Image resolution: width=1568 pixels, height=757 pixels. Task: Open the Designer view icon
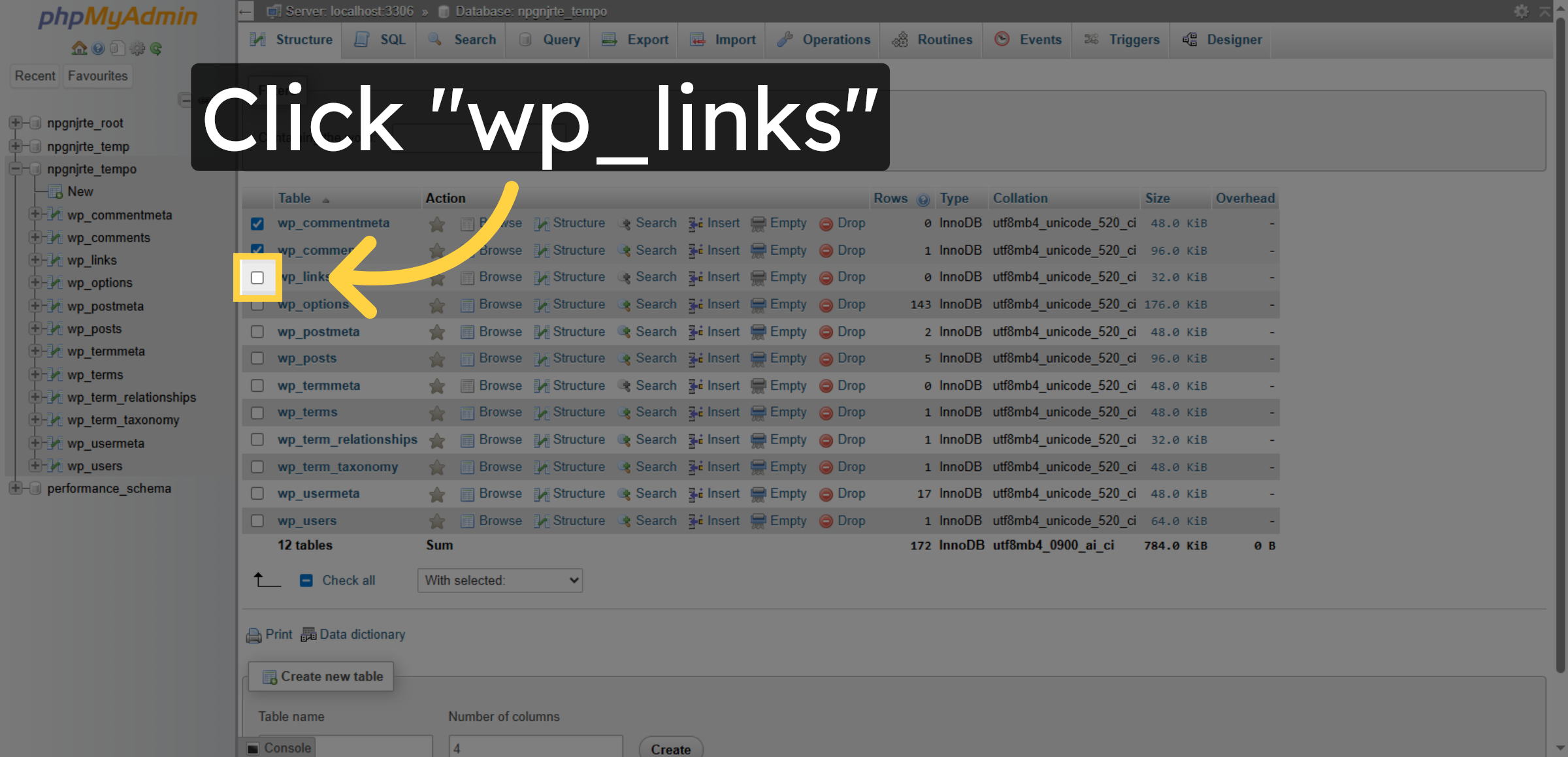pyautogui.click(x=1190, y=40)
